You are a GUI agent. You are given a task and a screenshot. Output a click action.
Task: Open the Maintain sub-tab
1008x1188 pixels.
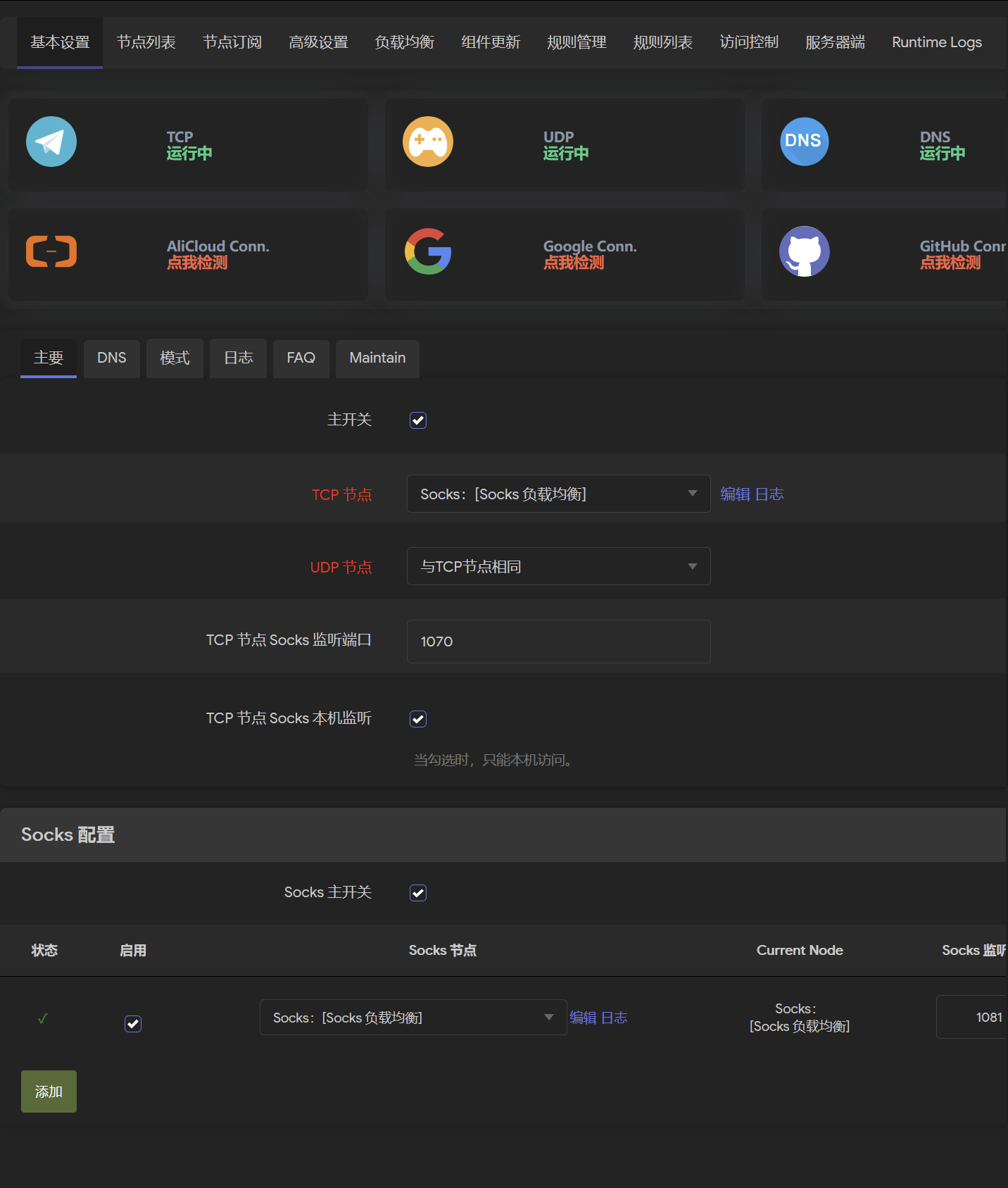coord(377,358)
